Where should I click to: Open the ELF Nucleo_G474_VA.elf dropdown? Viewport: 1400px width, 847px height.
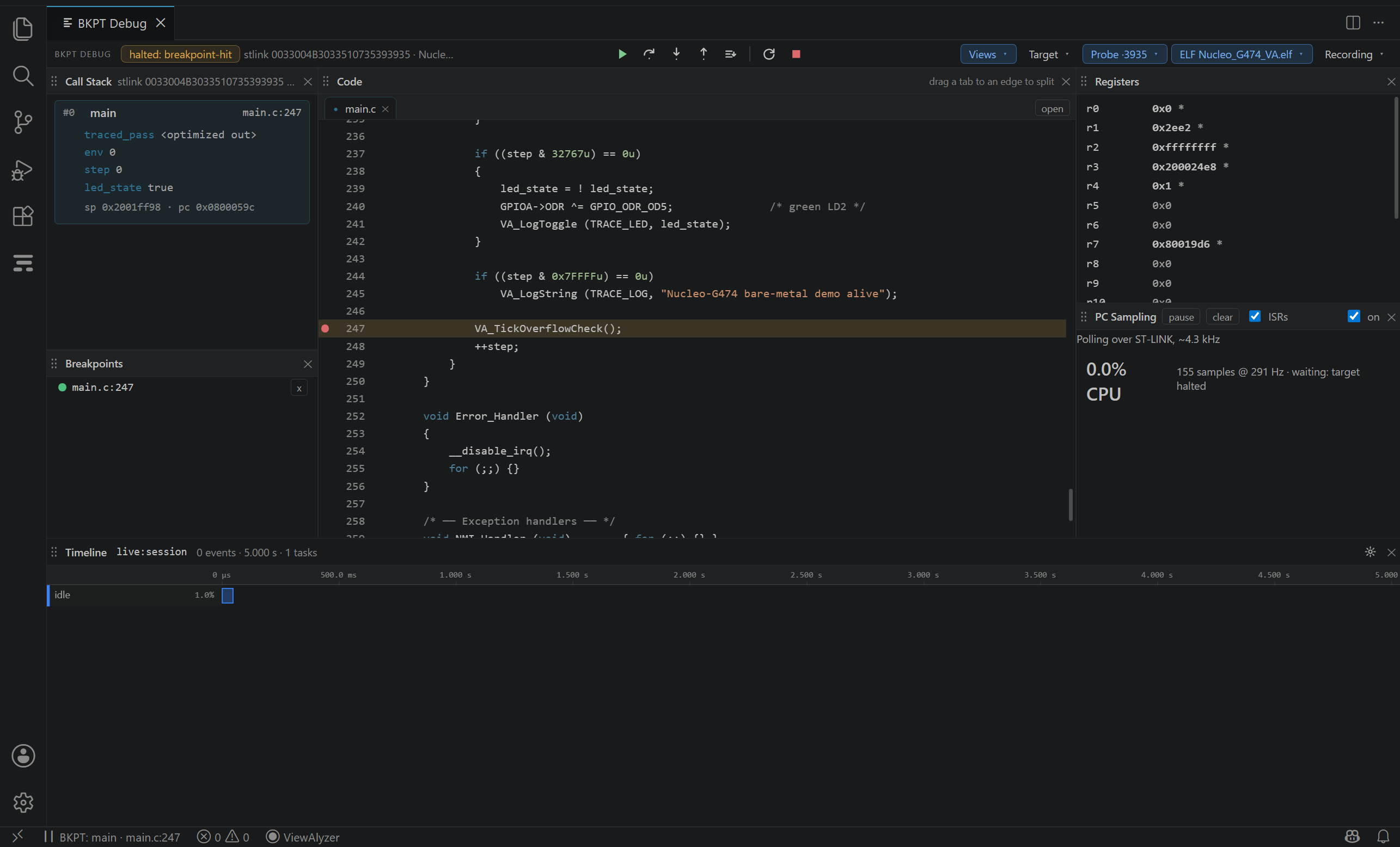point(1242,54)
